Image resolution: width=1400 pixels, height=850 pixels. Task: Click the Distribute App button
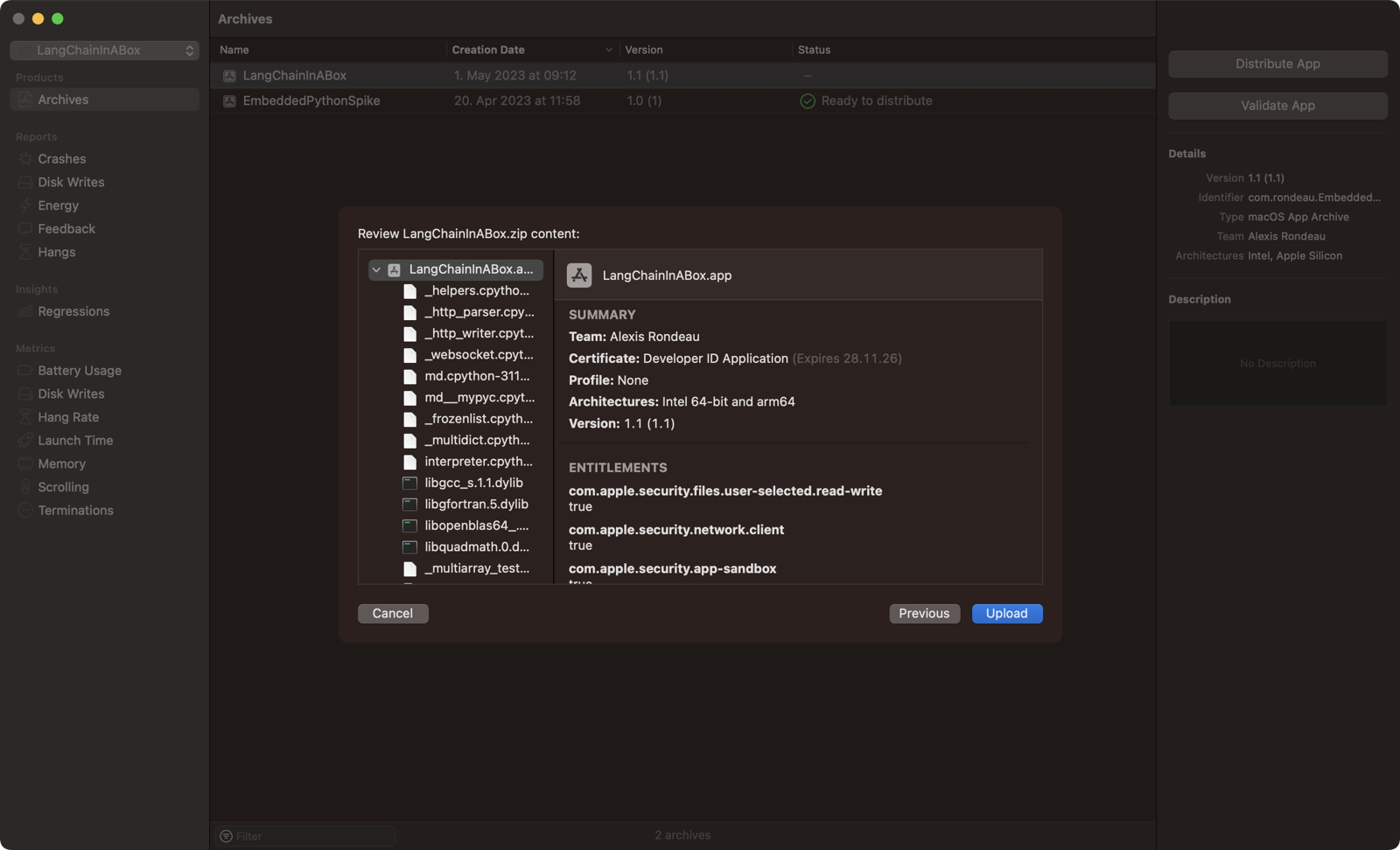click(x=1277, y=64)
